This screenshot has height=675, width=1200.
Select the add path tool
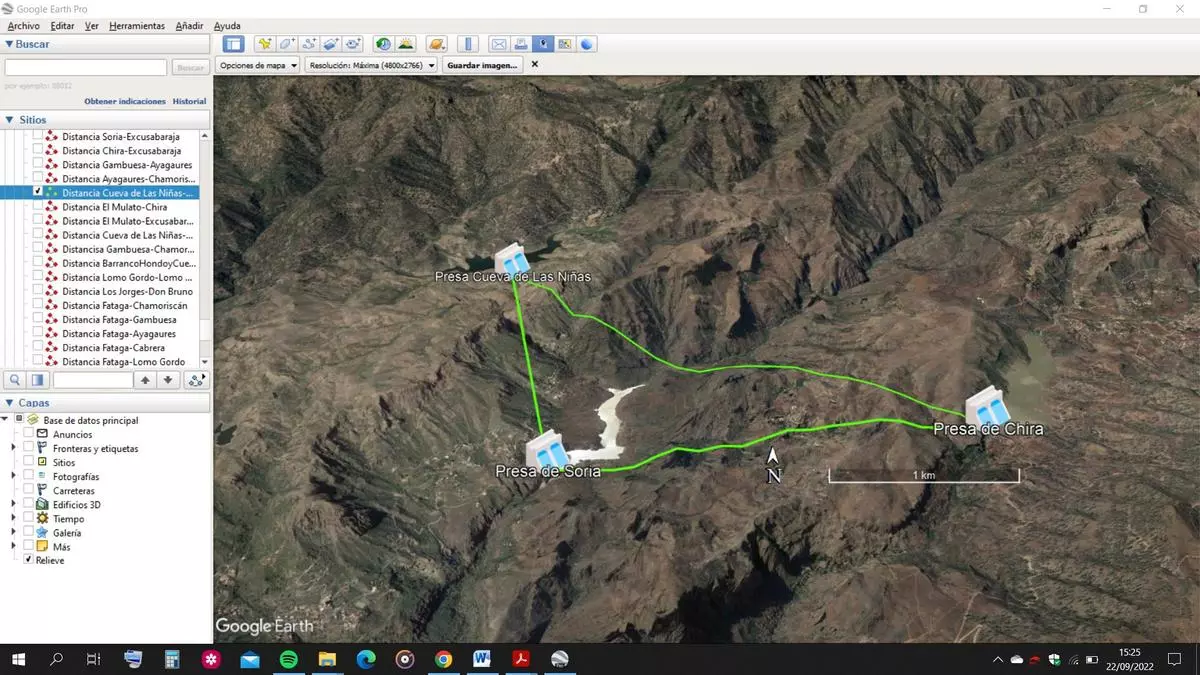309,44
